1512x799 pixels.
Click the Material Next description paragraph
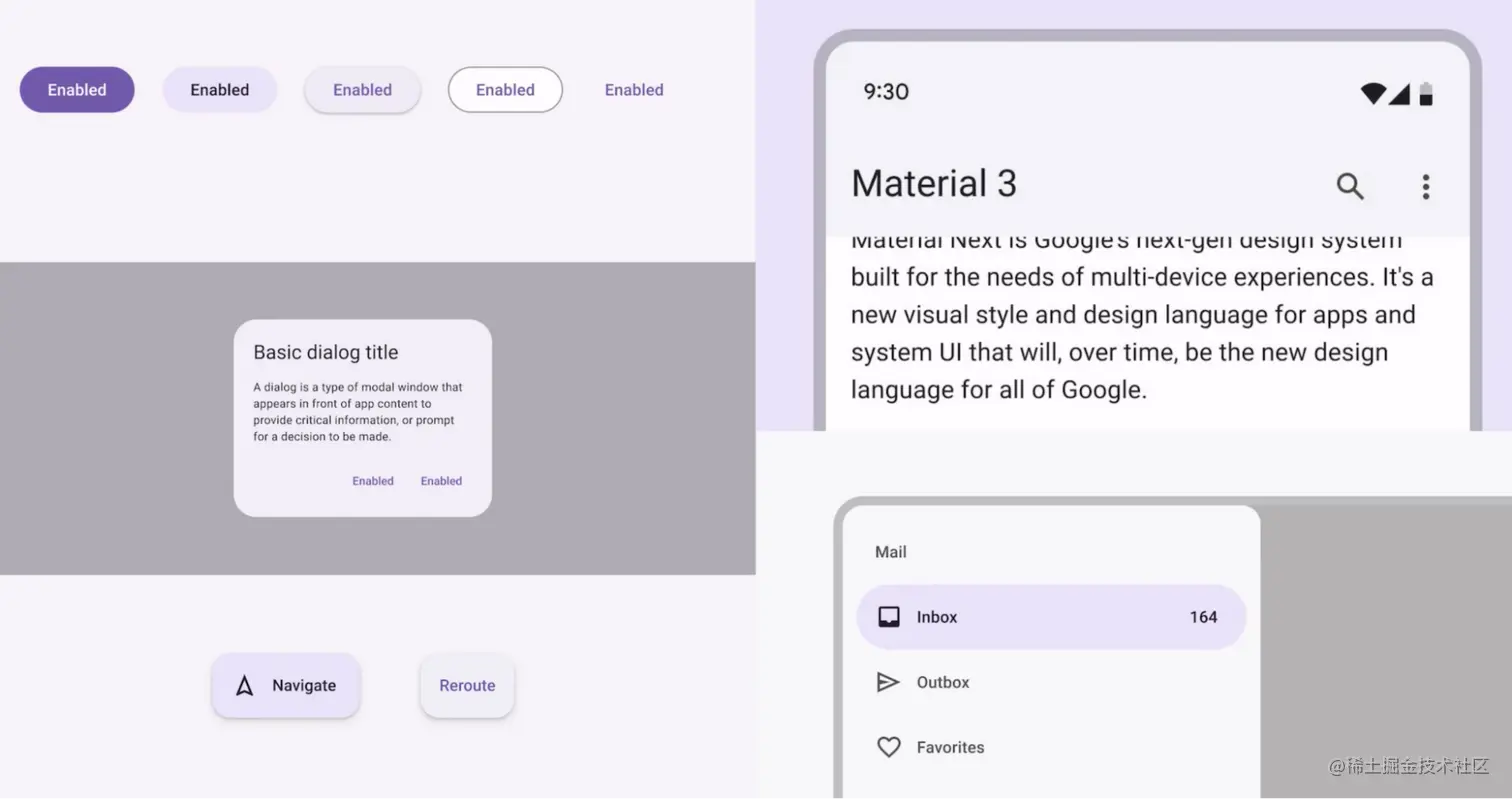[x=1142, y=319]
